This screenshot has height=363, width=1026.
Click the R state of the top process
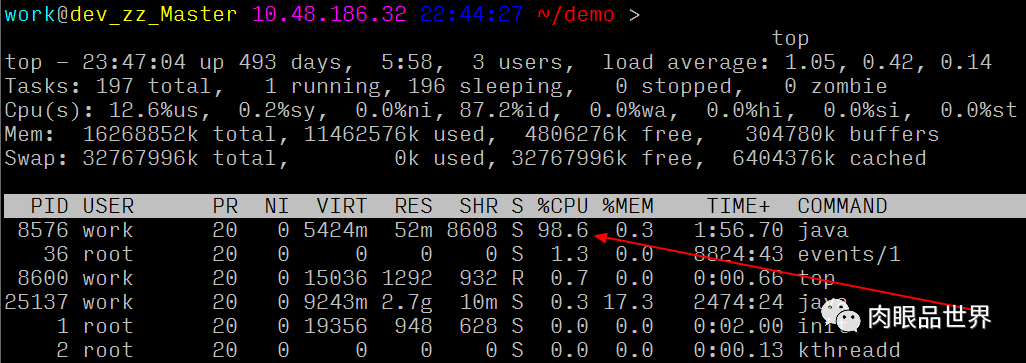(x=517, y=278)
